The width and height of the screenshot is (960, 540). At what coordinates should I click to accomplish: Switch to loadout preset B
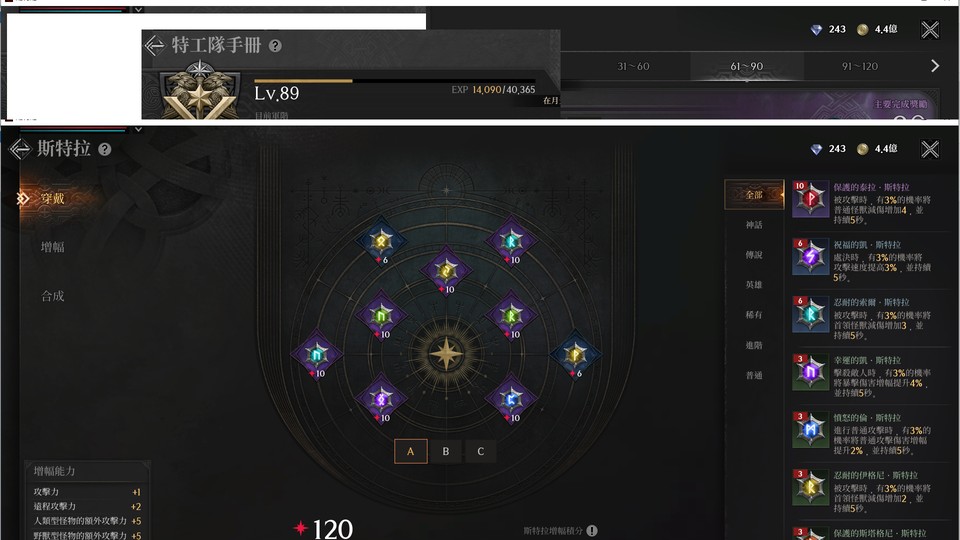[446, 451]
